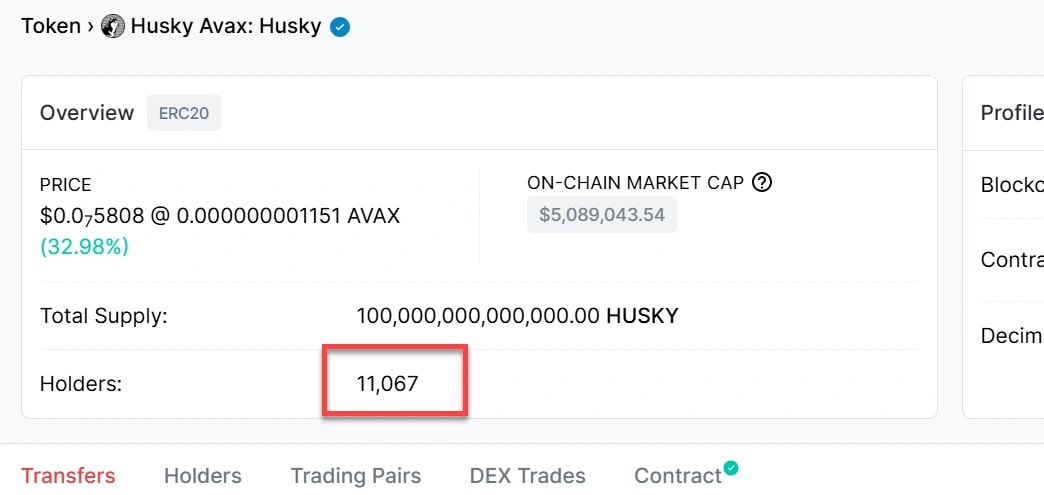This screenshot has height=495, width=1044.
Task: Click the 32.98% price change
Action: click(84, 246)
